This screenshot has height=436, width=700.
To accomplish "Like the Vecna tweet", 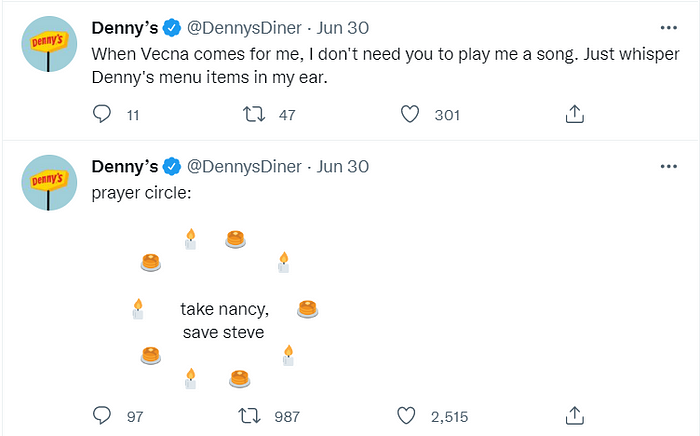I will [x=410, y=114].
